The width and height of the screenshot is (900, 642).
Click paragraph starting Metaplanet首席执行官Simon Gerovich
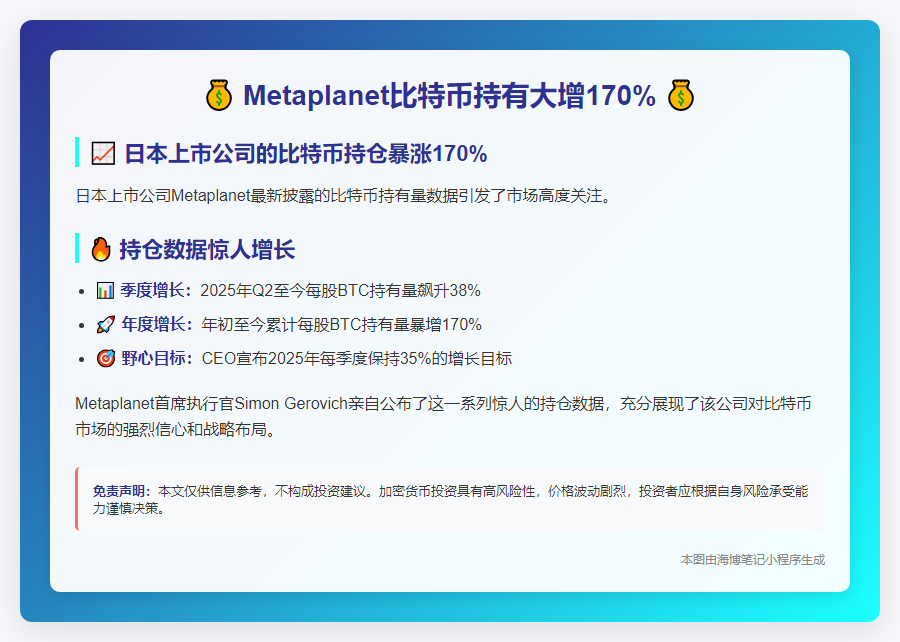point(443,416)
